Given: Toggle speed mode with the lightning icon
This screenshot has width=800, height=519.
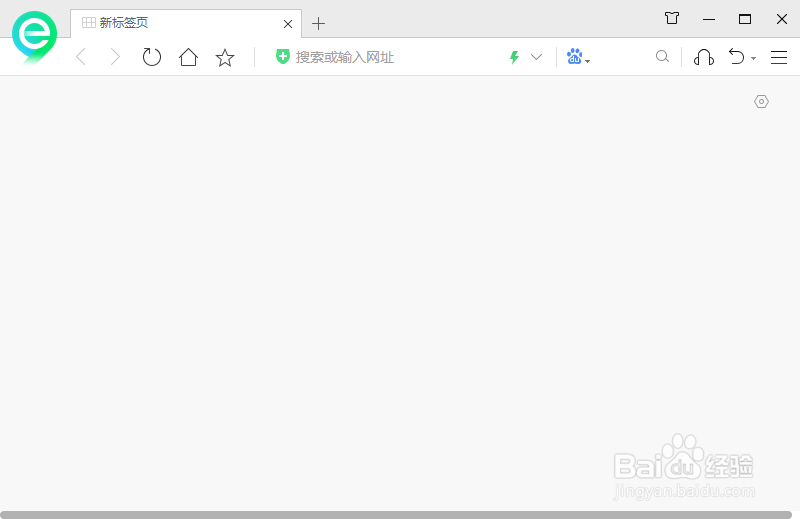Looking at the screenshot, I should [x=514, y=57].
